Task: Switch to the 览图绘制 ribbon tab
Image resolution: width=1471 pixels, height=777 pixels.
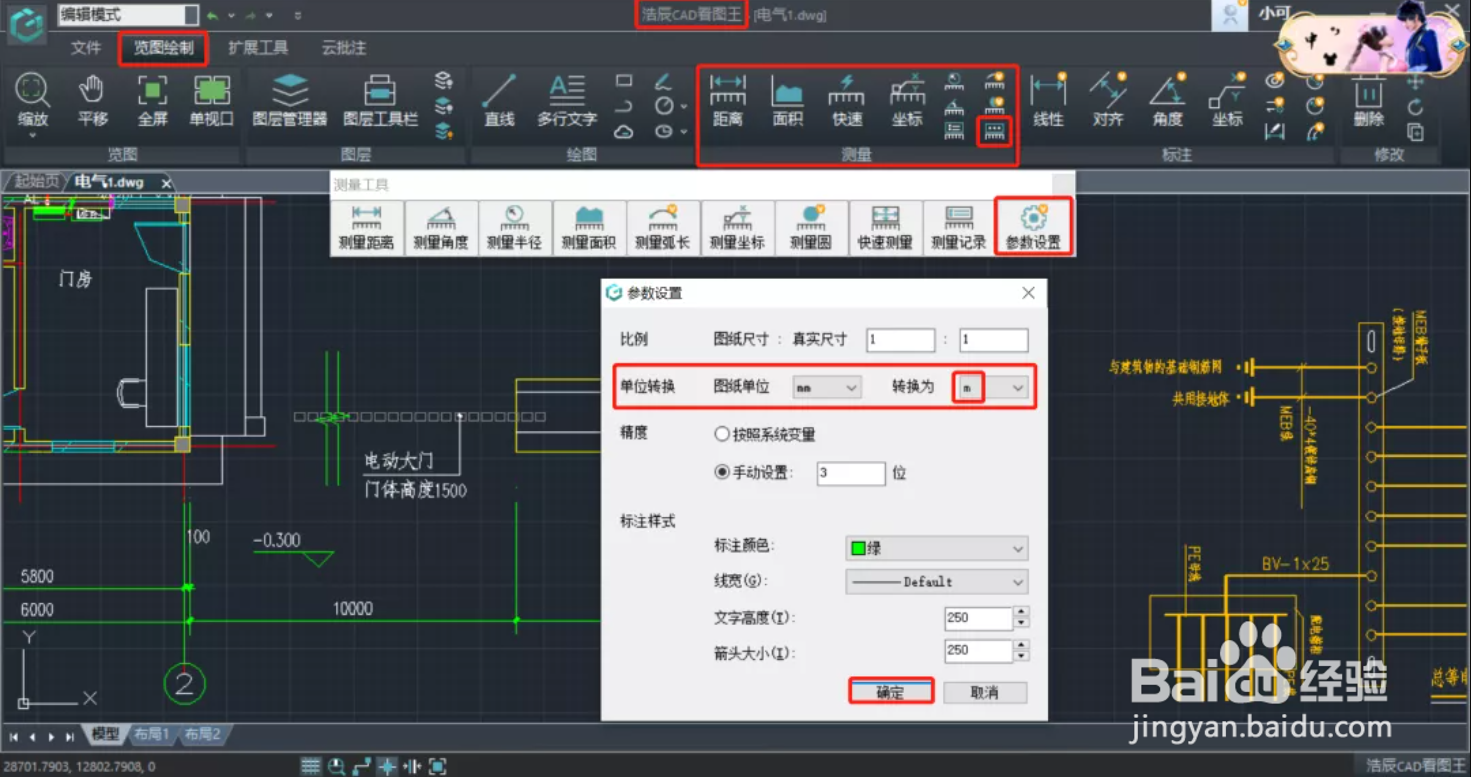Action: 164,48
